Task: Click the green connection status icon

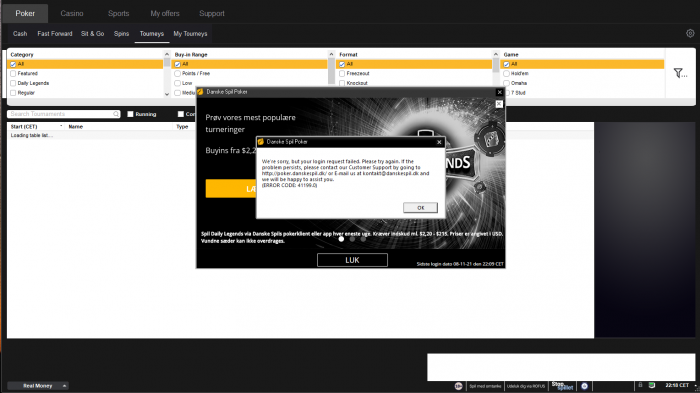Action: point(652,385)
